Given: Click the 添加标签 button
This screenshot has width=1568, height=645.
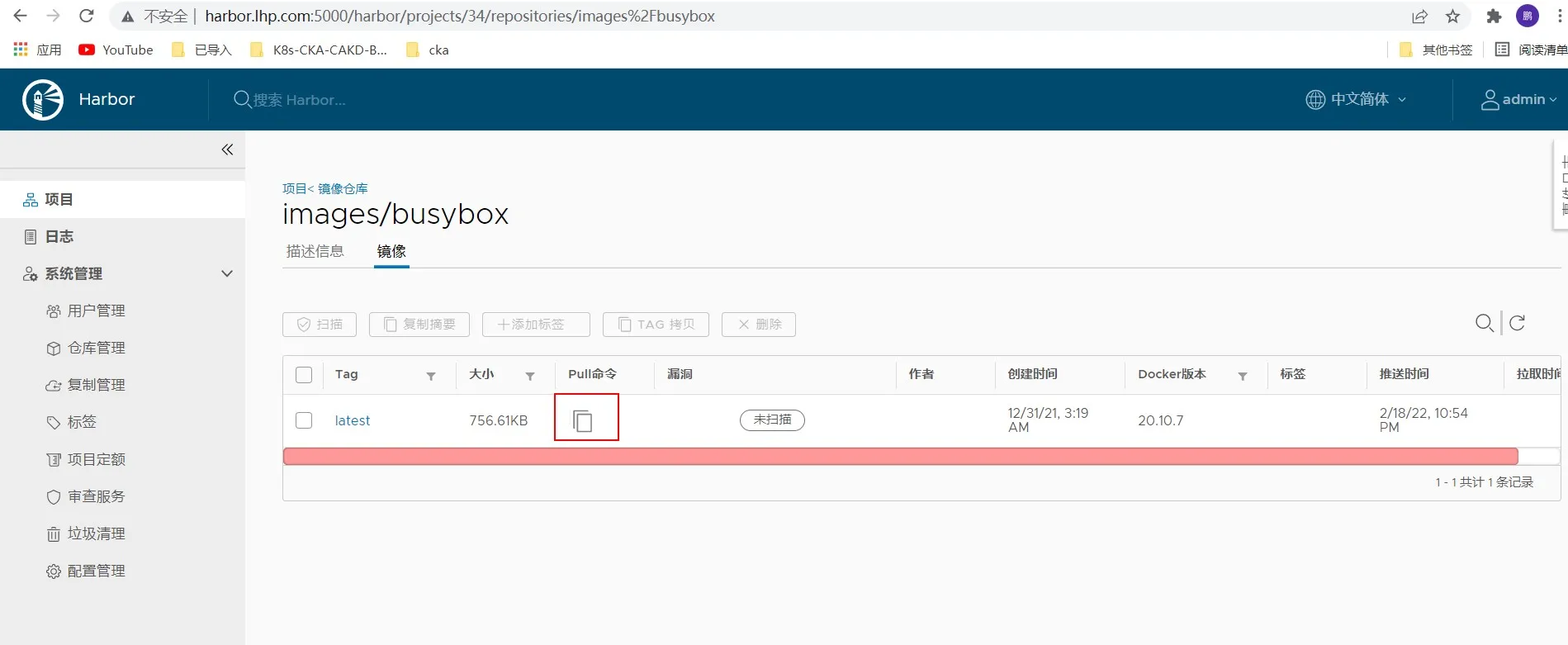Looking at the screenshot, I should click(x=536, y=325).
